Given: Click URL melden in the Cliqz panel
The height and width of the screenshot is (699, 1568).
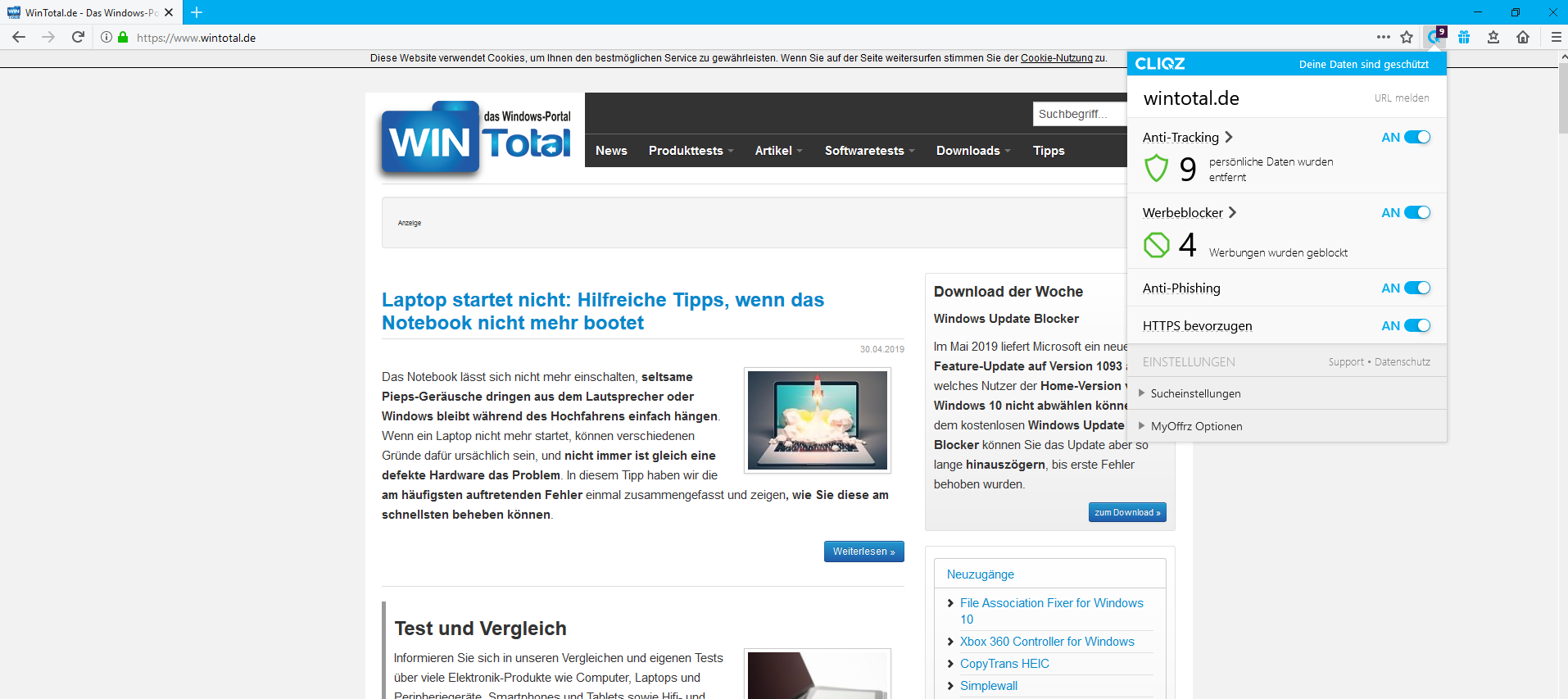Looking at the screenshot, I should tap(1402, 98).
